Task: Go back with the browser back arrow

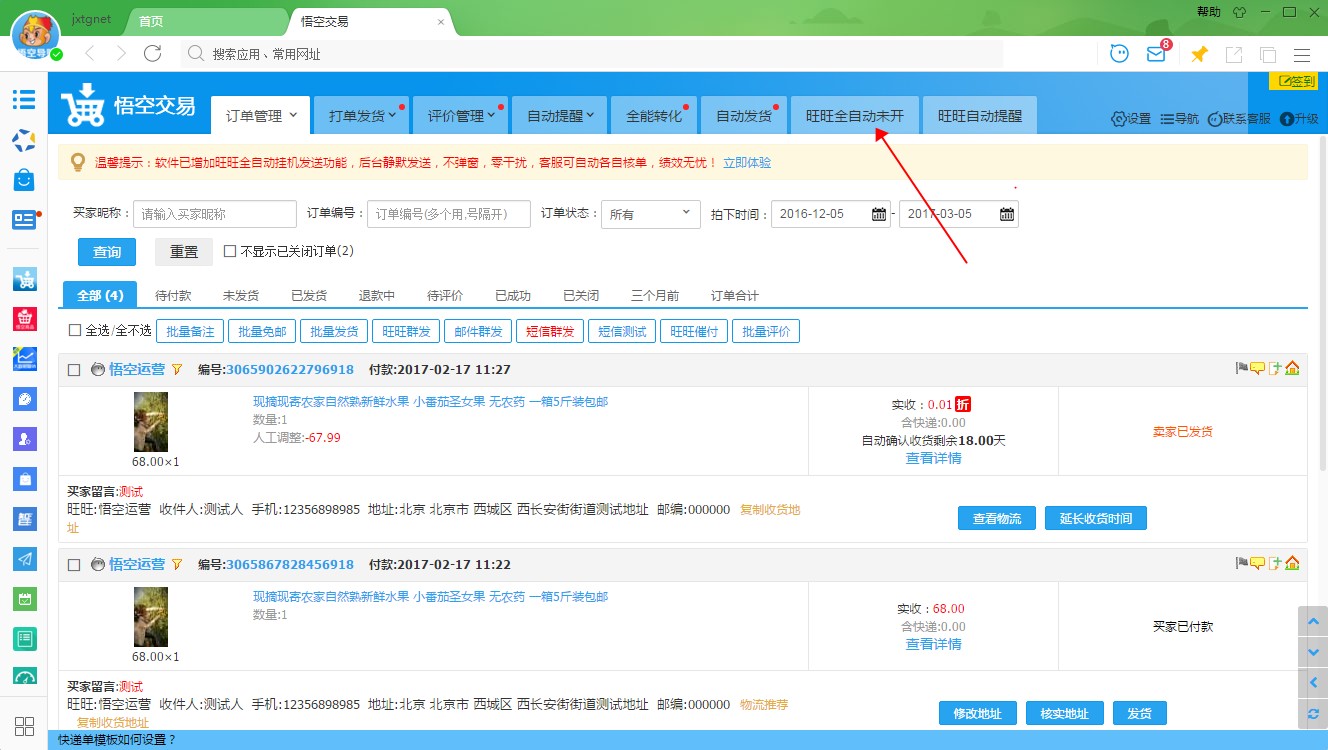Action: 90,54
